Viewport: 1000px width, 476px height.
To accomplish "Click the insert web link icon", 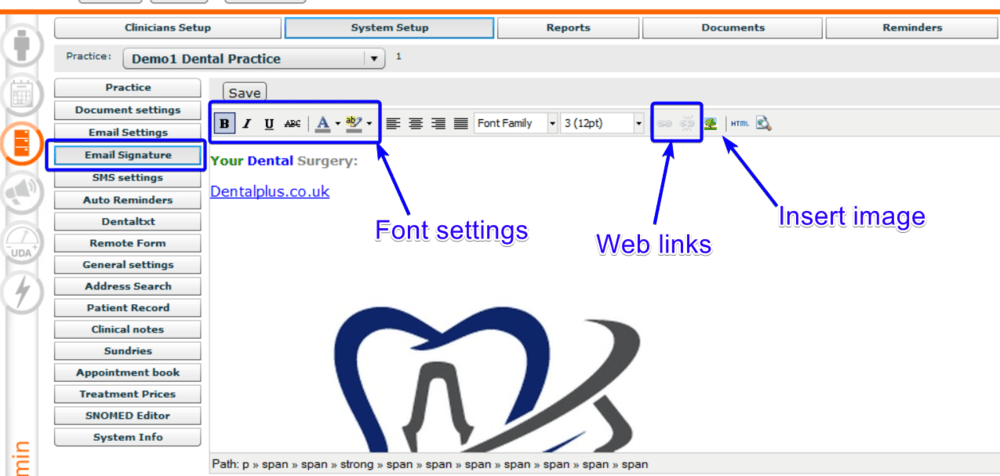I will [x=665, y=123].
